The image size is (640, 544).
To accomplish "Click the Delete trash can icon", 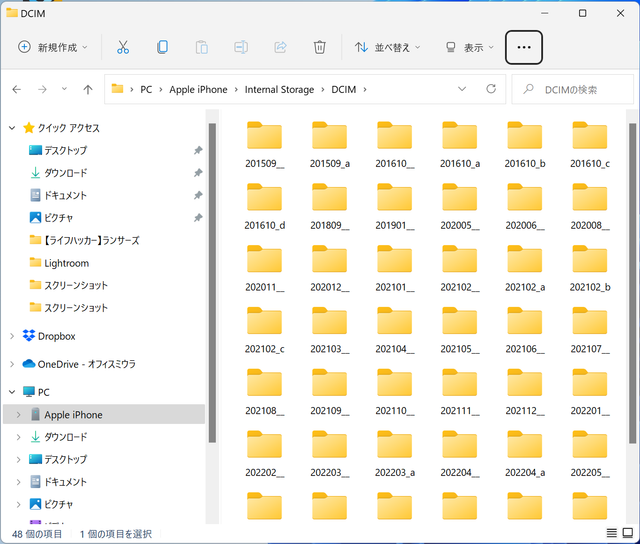I will tap(319, 47).
